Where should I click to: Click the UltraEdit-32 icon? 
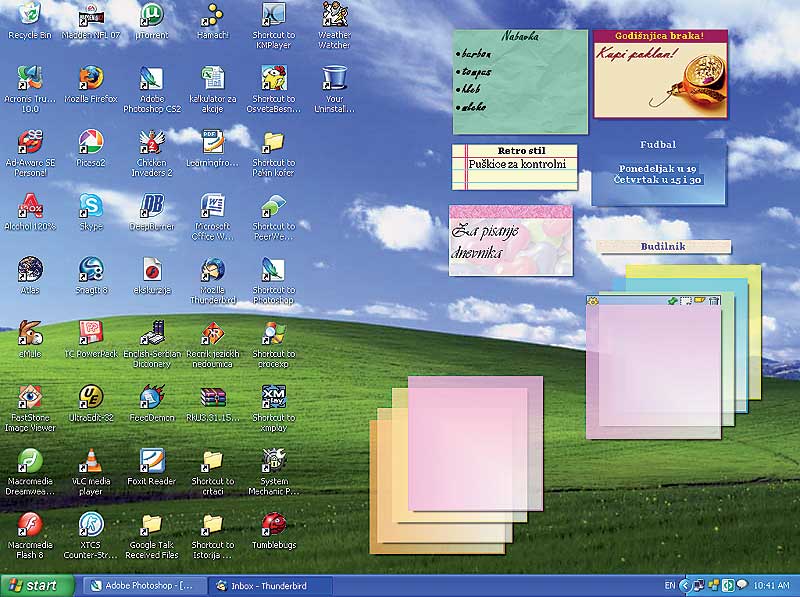coord(91,396)
